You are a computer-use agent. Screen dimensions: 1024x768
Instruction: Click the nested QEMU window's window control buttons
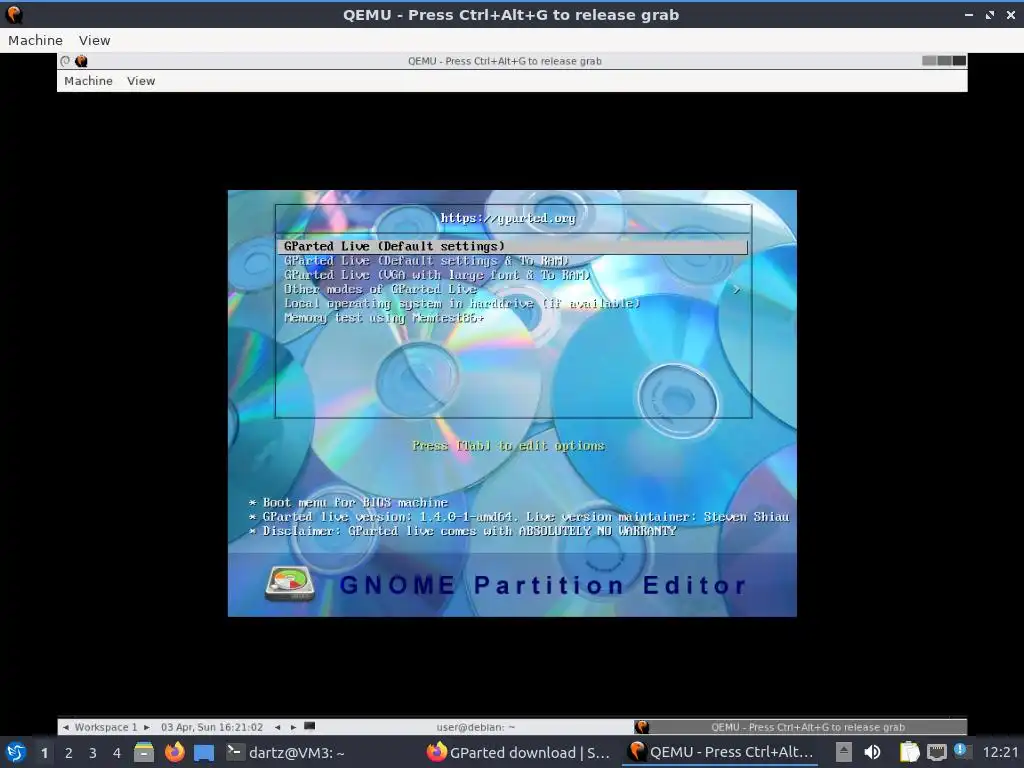(x=944, y=61)
